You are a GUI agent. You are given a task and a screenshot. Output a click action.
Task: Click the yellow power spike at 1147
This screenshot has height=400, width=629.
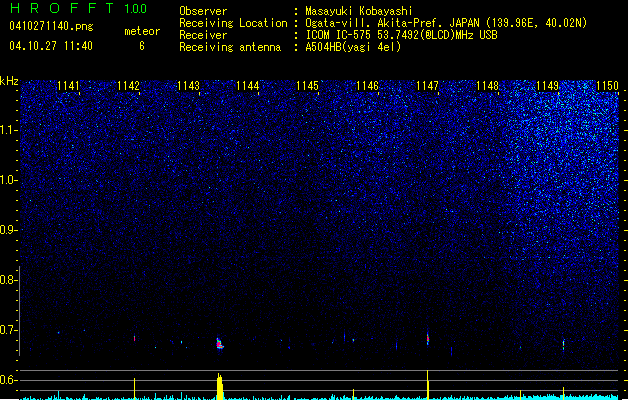(x=428, y=385)
